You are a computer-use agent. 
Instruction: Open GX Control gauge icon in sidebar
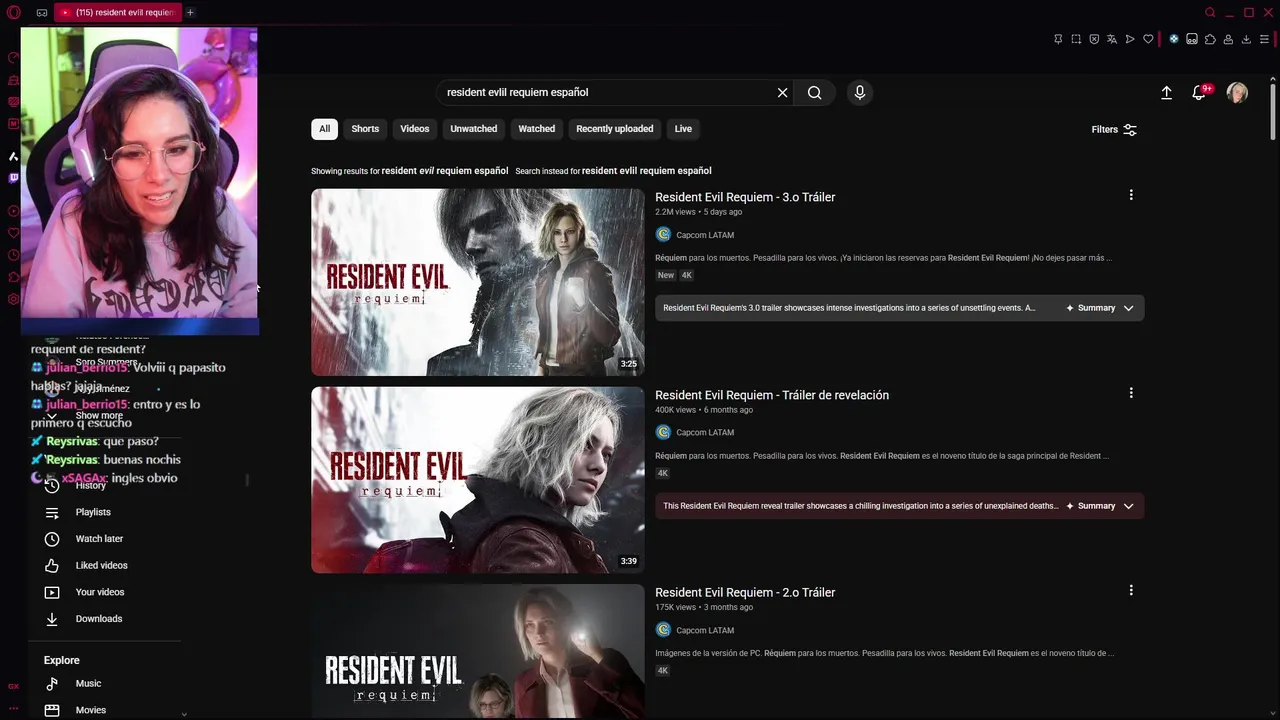(14, 57)
